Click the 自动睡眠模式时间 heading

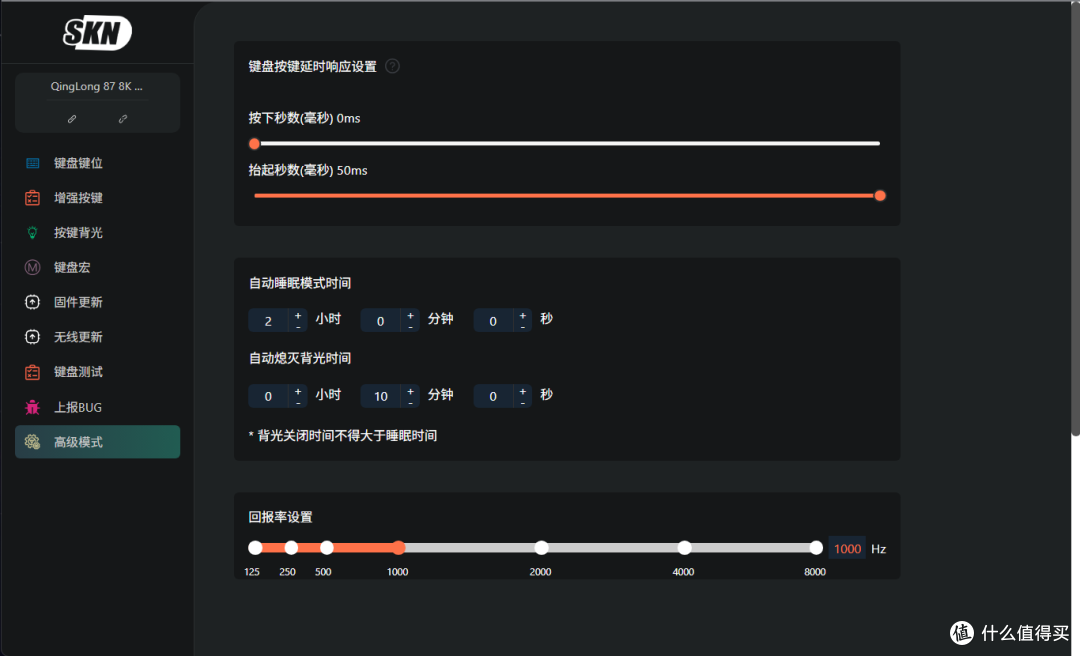click(x=300, y=283)
